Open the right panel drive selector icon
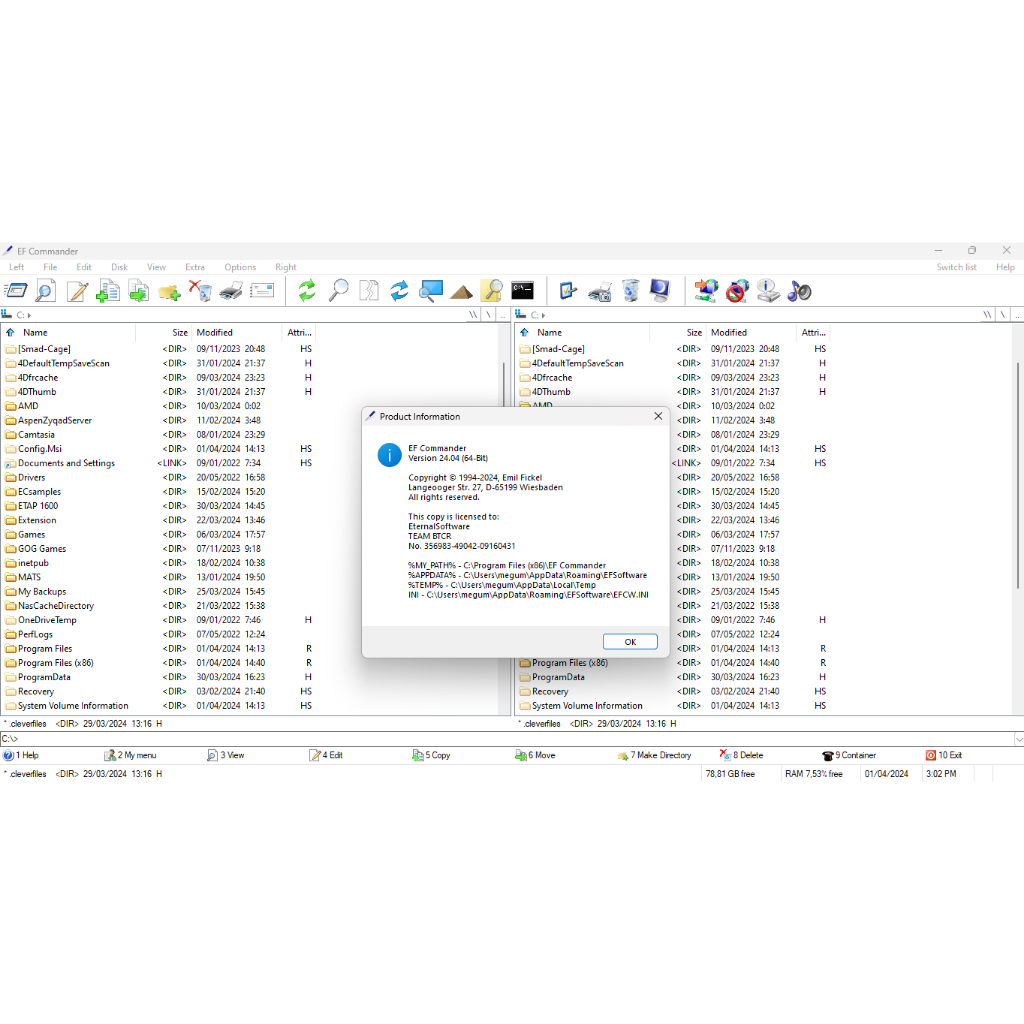Viewport: 1024px width, 1024px height. 520,314
